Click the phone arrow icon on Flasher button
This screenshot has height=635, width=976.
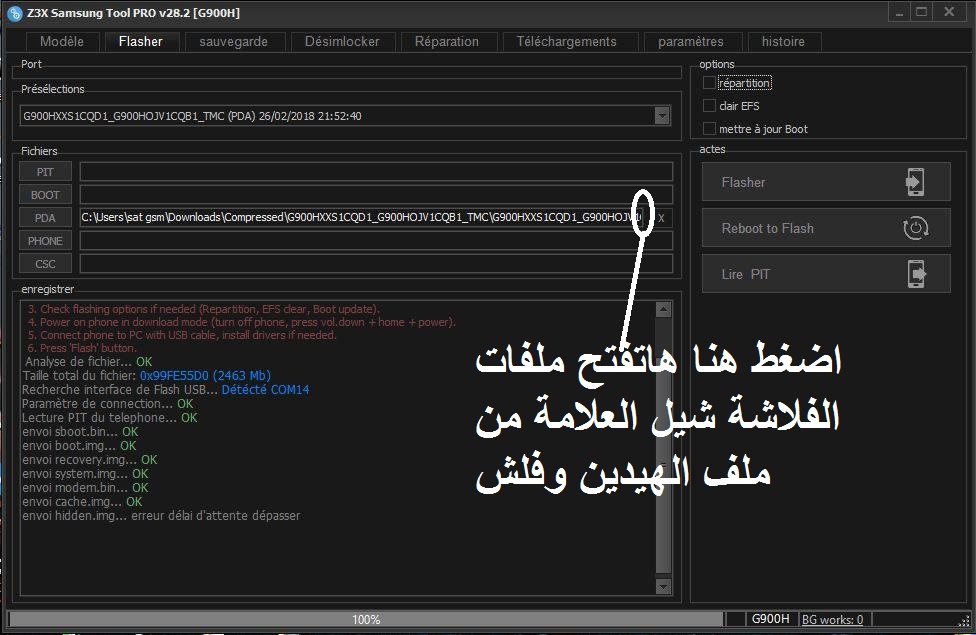click(915, 182)
